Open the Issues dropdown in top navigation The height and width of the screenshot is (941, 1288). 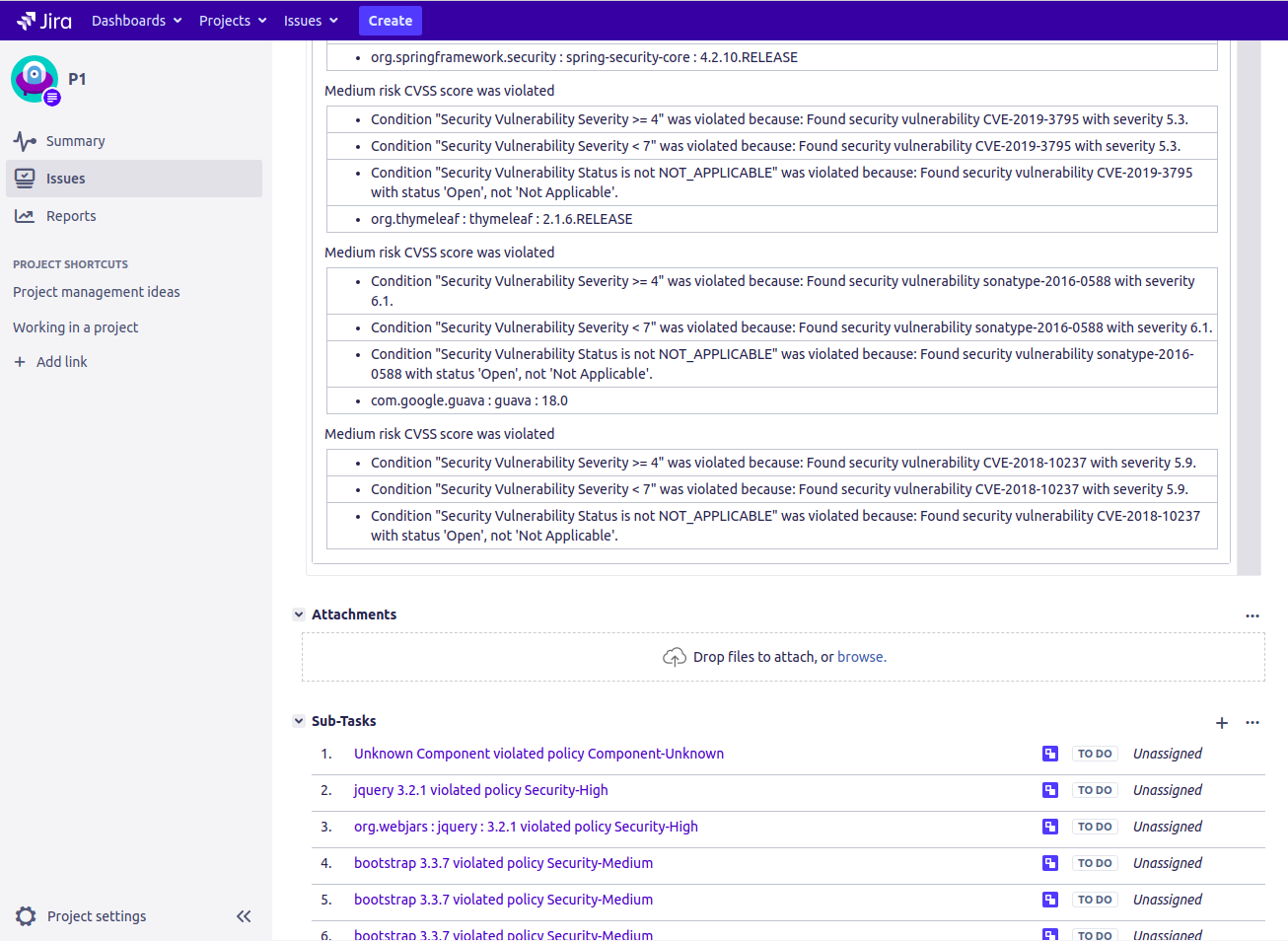311,20
